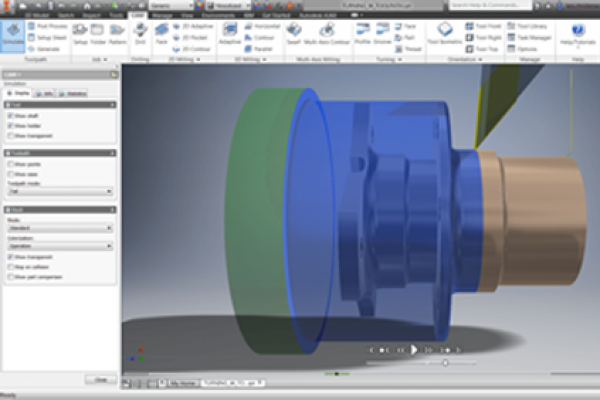The image size is (600, 400).
Task: Click the simulation speed slider handle
Action: pyautogui.click(x=445, y=362)
